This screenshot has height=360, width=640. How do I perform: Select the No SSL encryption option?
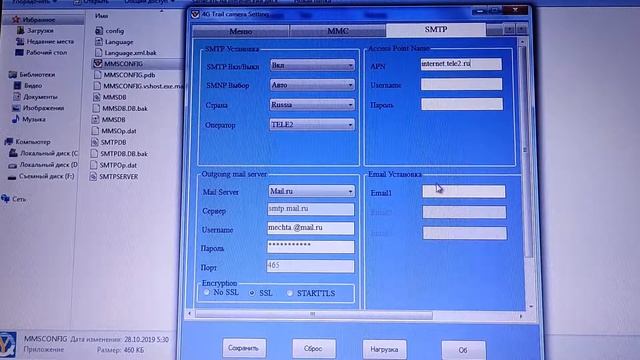click(x=207, y=292)
